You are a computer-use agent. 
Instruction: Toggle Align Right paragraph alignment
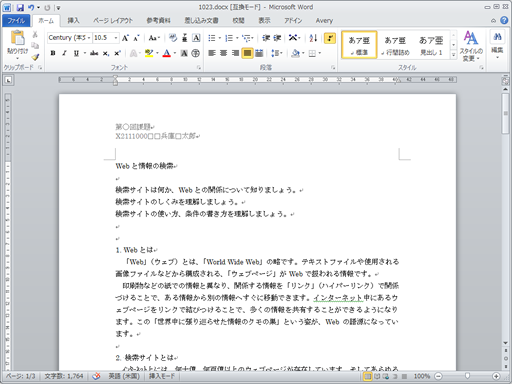(235, 53)
